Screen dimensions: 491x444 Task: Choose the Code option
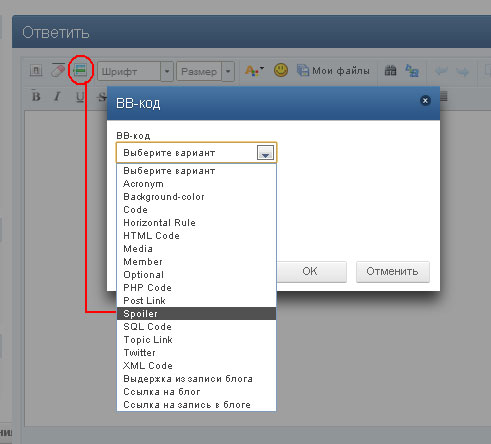pyautogui.click(x=196, y=210)
